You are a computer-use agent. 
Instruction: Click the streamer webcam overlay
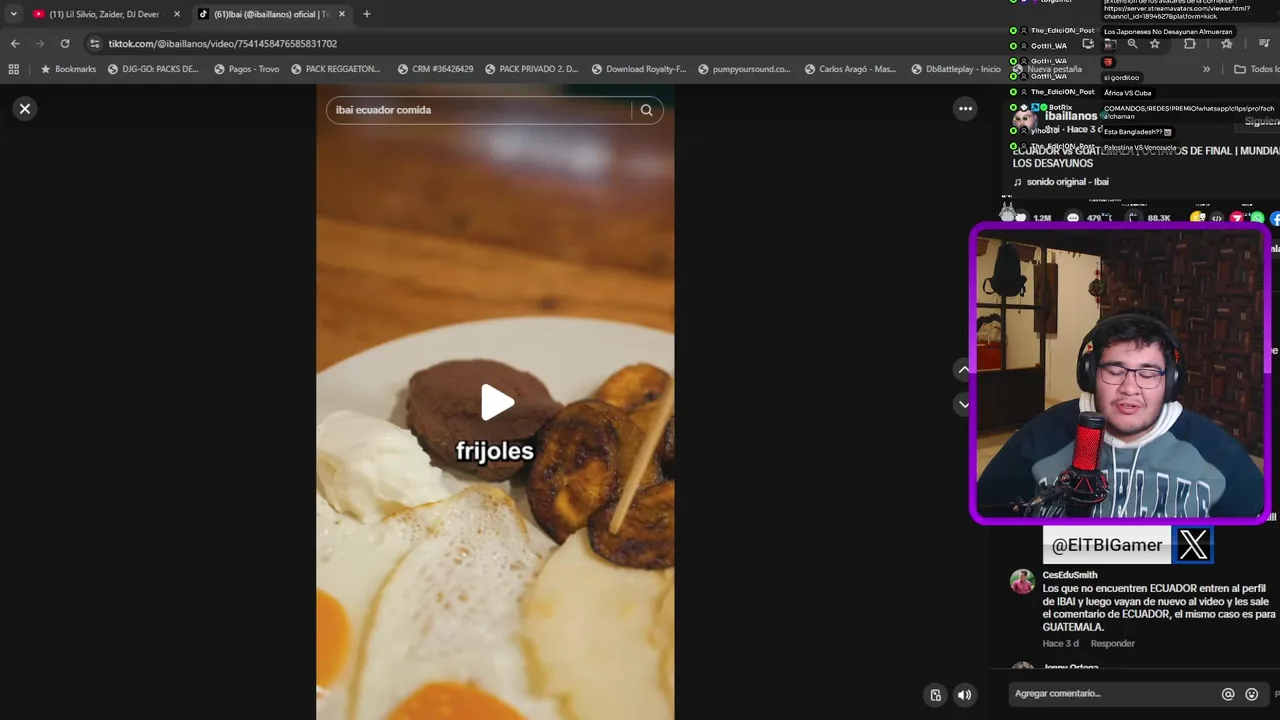(x=1119, y=374)
